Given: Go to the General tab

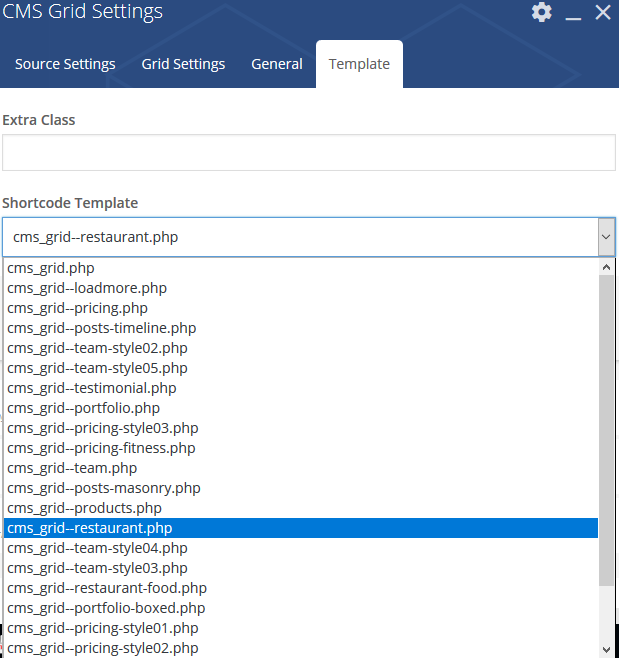Looking at the screenshot, I should (277, 64).
